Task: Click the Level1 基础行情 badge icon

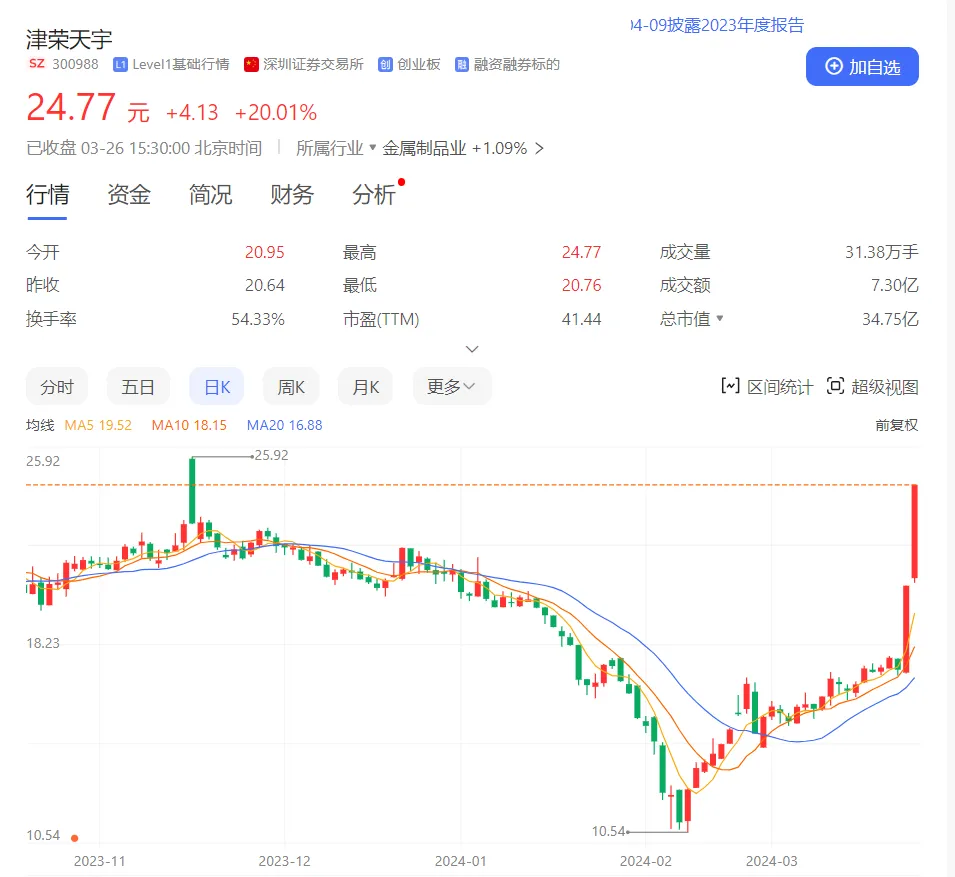Action: [121, 64]
